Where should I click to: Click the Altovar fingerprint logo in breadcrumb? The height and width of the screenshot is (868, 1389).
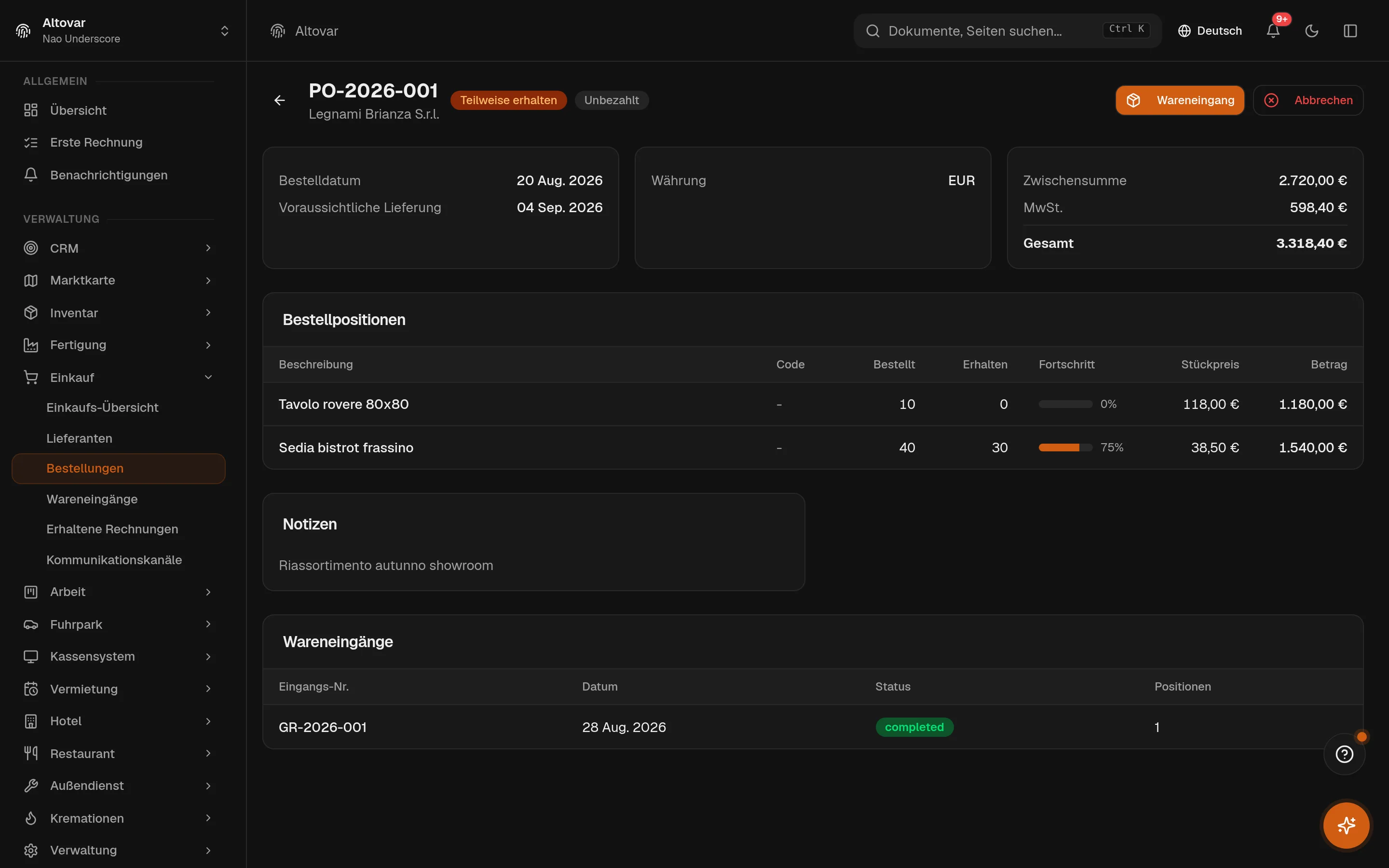(x=278, y=31)
